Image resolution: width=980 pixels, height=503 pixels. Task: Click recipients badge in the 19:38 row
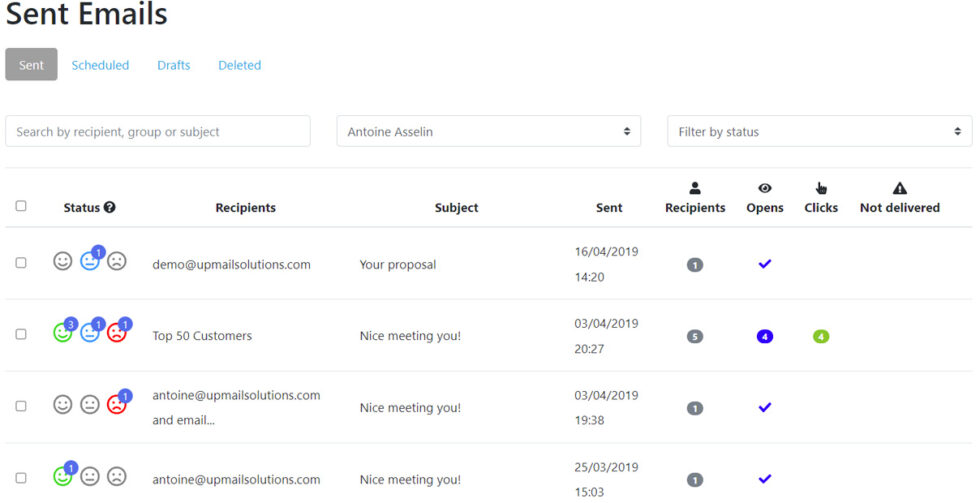694,409
